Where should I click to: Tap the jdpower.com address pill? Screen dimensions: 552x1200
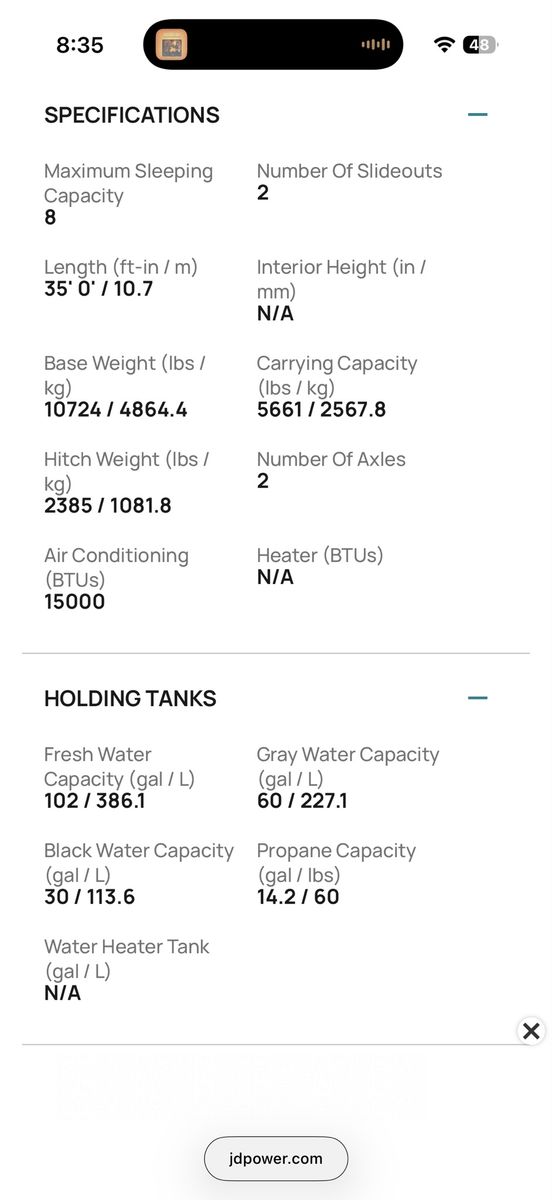click(x=276, y=1159)
